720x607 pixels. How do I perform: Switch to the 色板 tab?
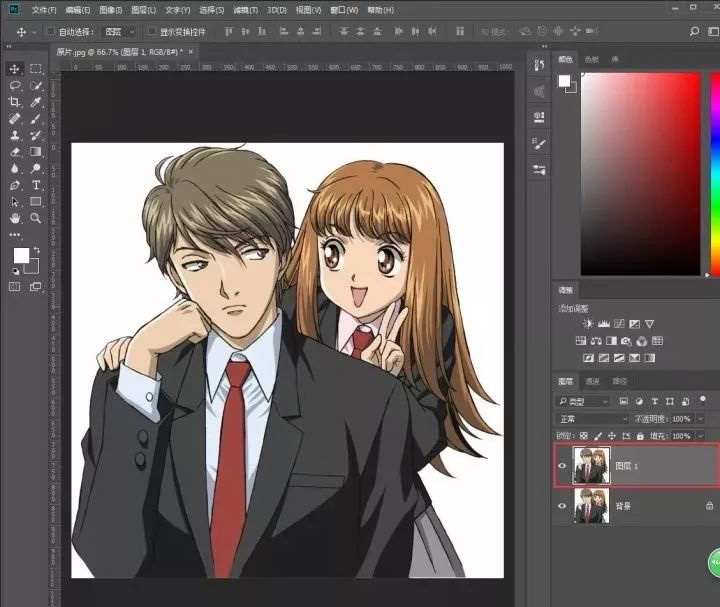click(x=591, y=60)
